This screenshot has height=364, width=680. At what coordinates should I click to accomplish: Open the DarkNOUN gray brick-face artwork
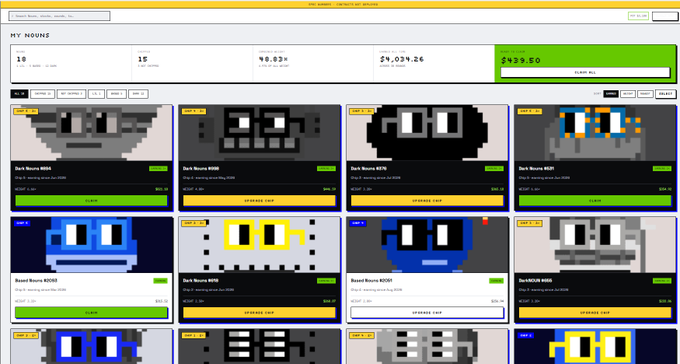click(595, 245)
